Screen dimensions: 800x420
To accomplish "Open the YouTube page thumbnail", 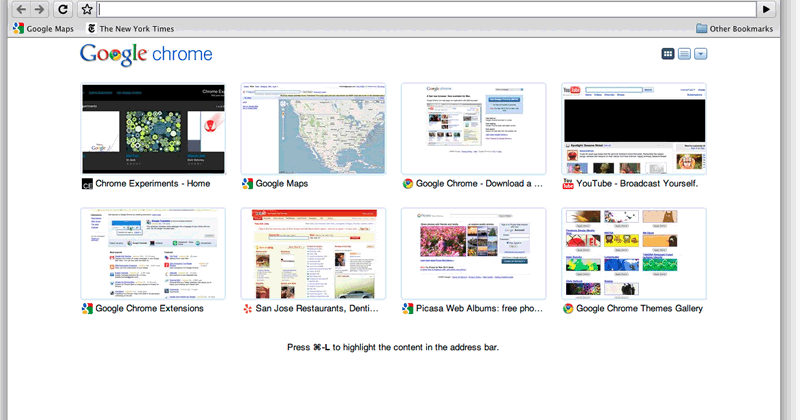I will 634,129.
